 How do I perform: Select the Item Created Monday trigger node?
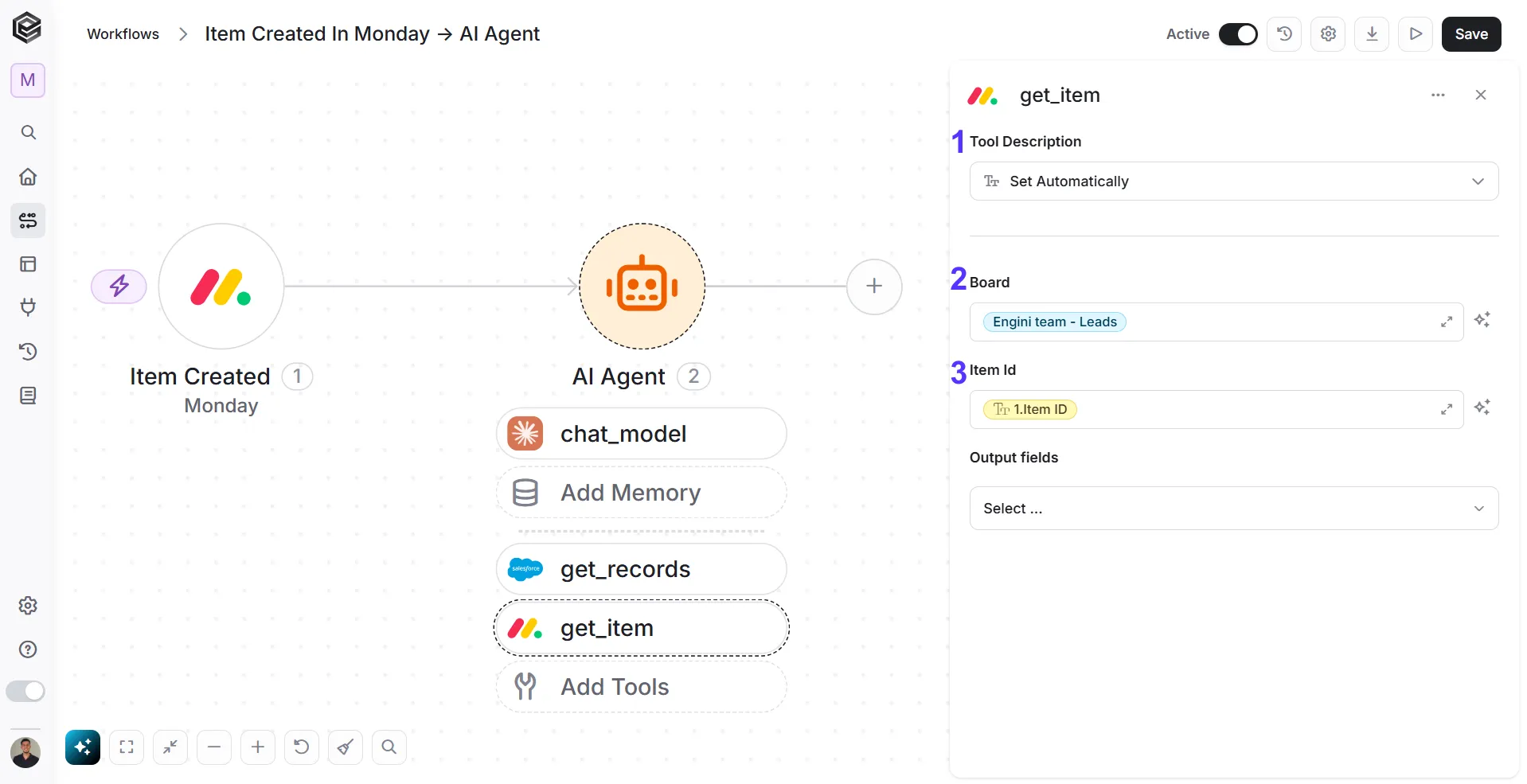pyautogui.click(x=221, y=287)
